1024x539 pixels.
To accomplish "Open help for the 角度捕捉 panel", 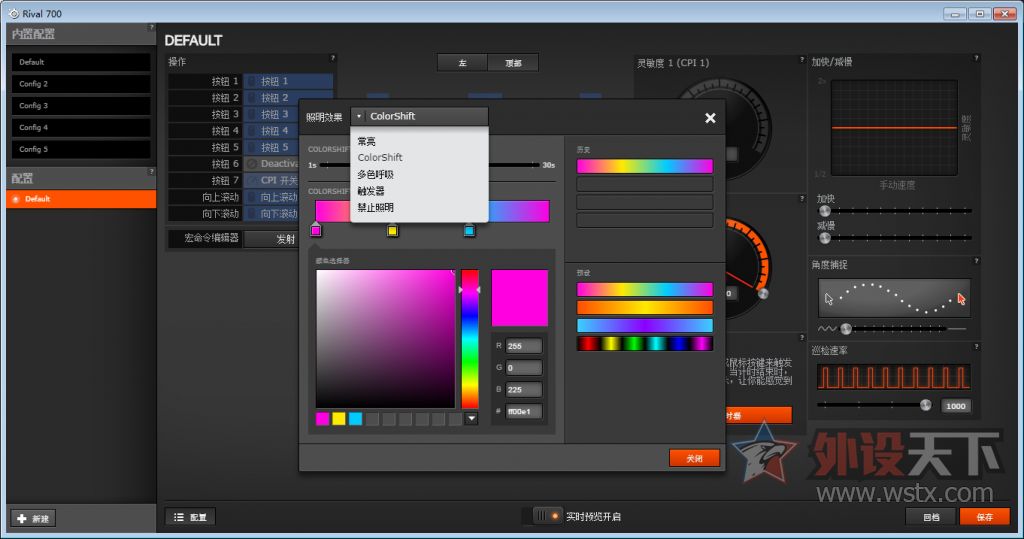I will pos(976,261).
